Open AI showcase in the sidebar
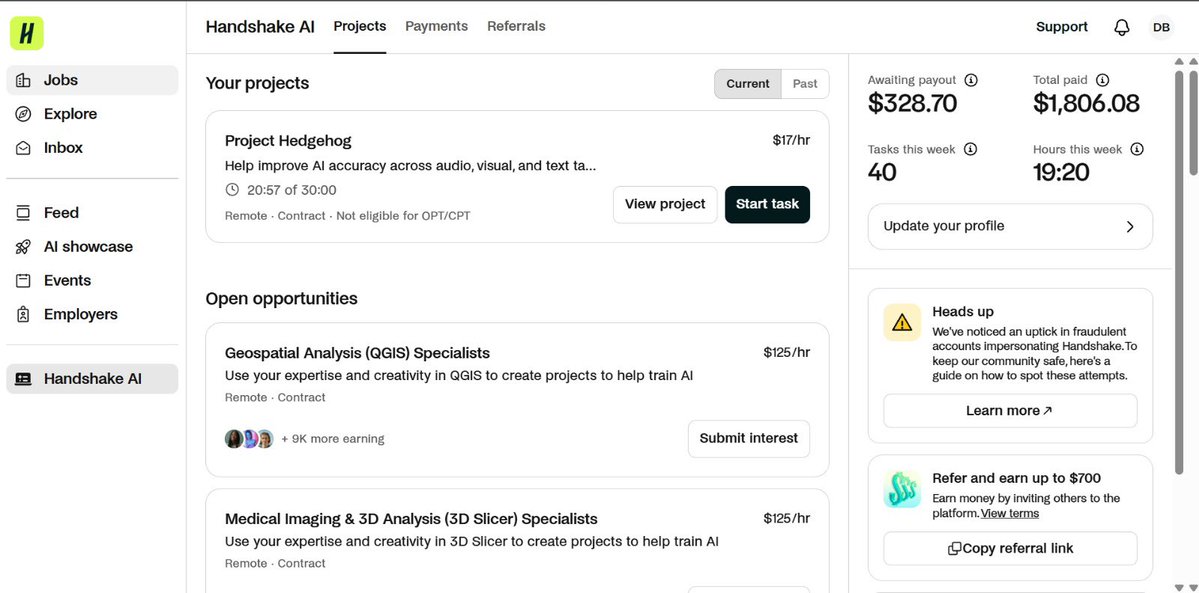Viewport: 1199px width, 593px height. (93, 246)
